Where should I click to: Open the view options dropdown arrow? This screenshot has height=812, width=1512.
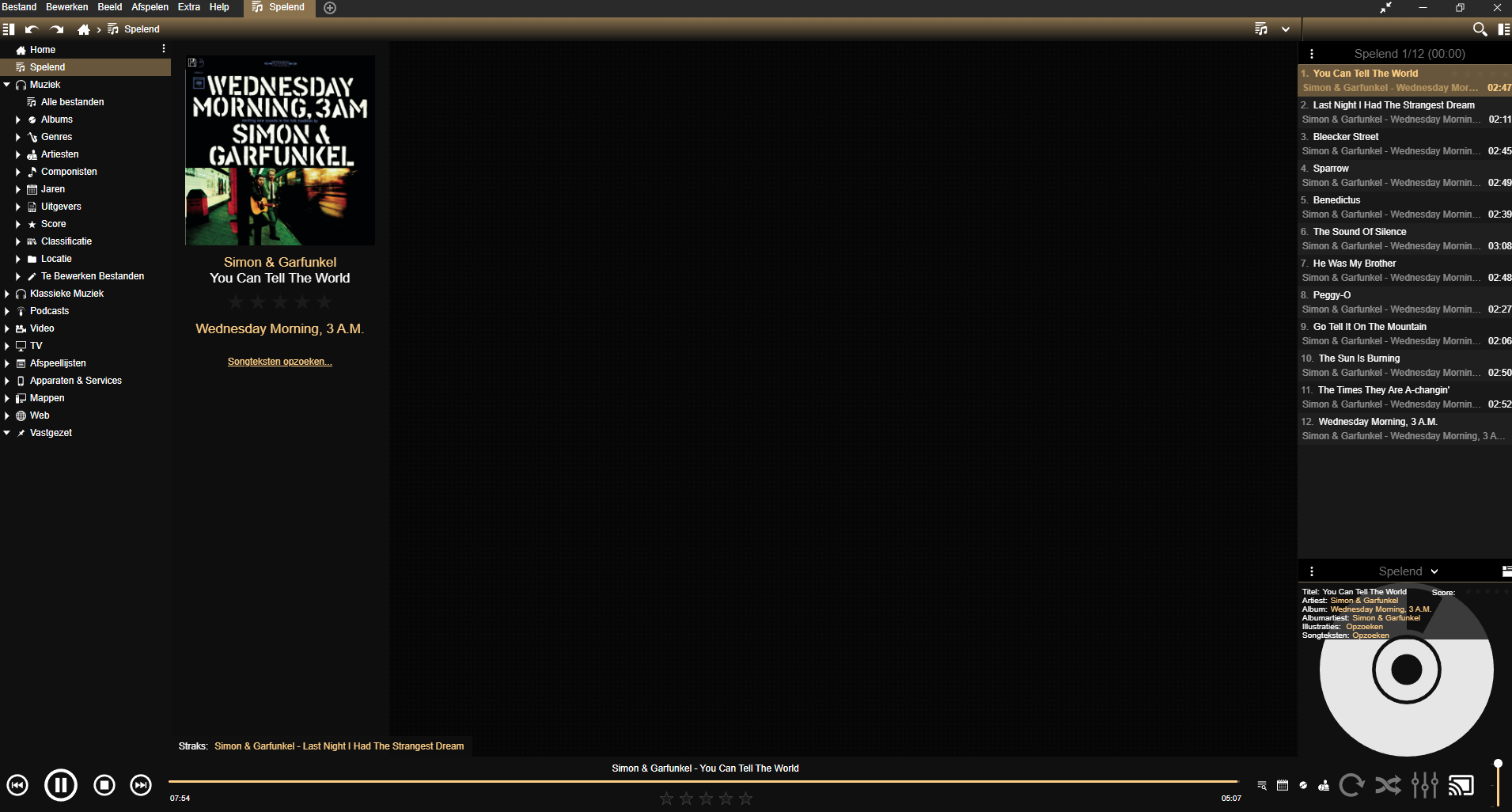tap(1286, 29)
